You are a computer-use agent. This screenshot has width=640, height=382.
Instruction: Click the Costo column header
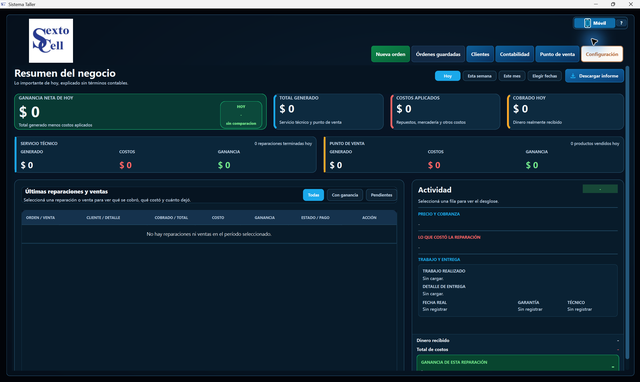click(x=218, y=218)
